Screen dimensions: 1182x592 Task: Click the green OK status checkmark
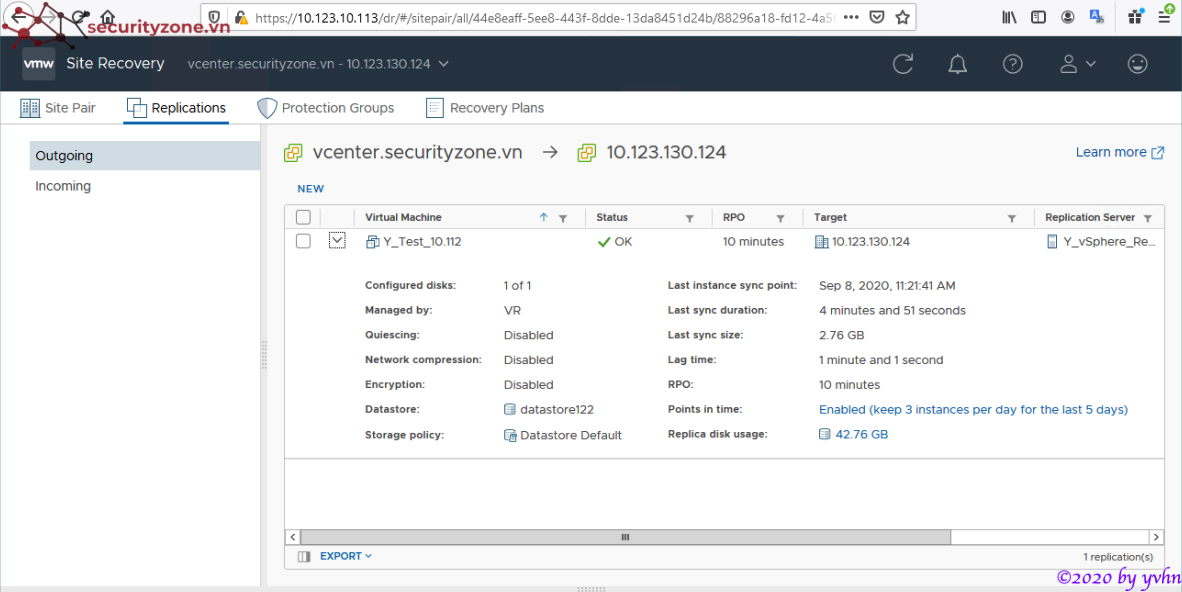tap(603, 242)
